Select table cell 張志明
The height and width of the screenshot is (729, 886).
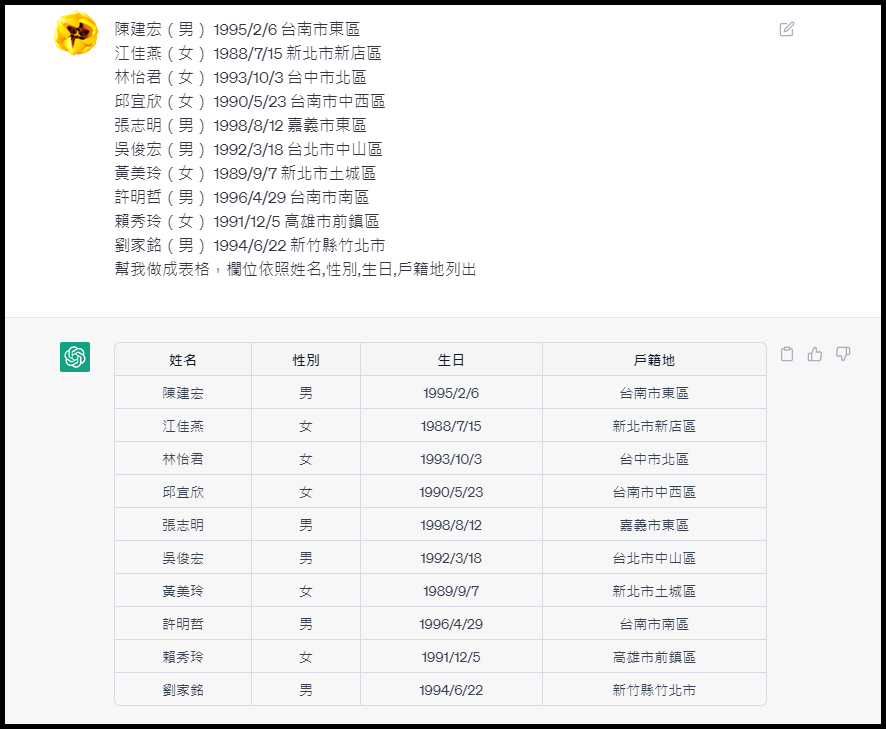click(x=183, y=524)
